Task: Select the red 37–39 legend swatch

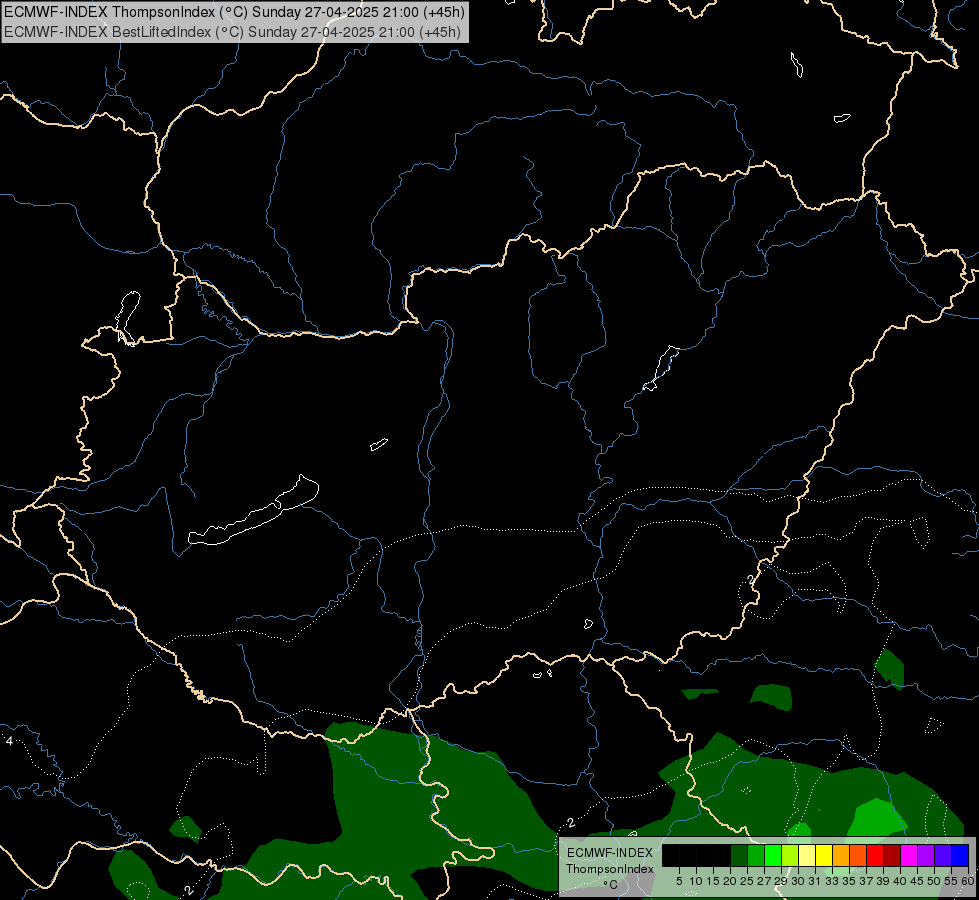Action: (x=875, y=855)
